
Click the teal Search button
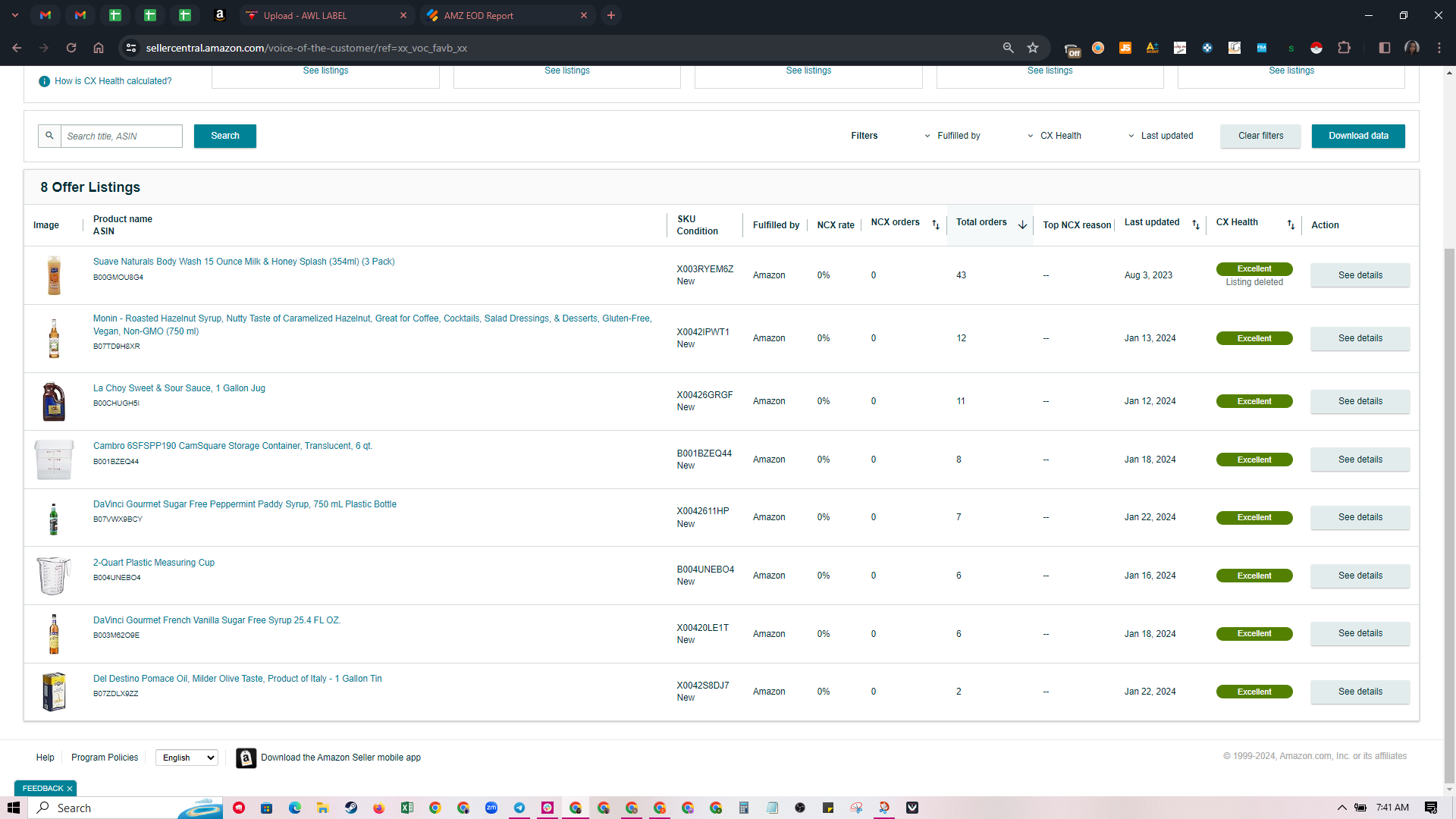click(225, 136)
